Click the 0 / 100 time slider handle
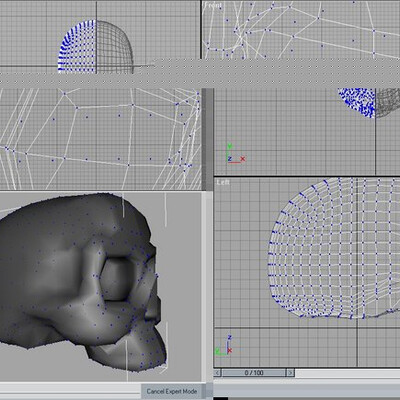The width and height of the screenshot is (400, 400). pos(254,372)
